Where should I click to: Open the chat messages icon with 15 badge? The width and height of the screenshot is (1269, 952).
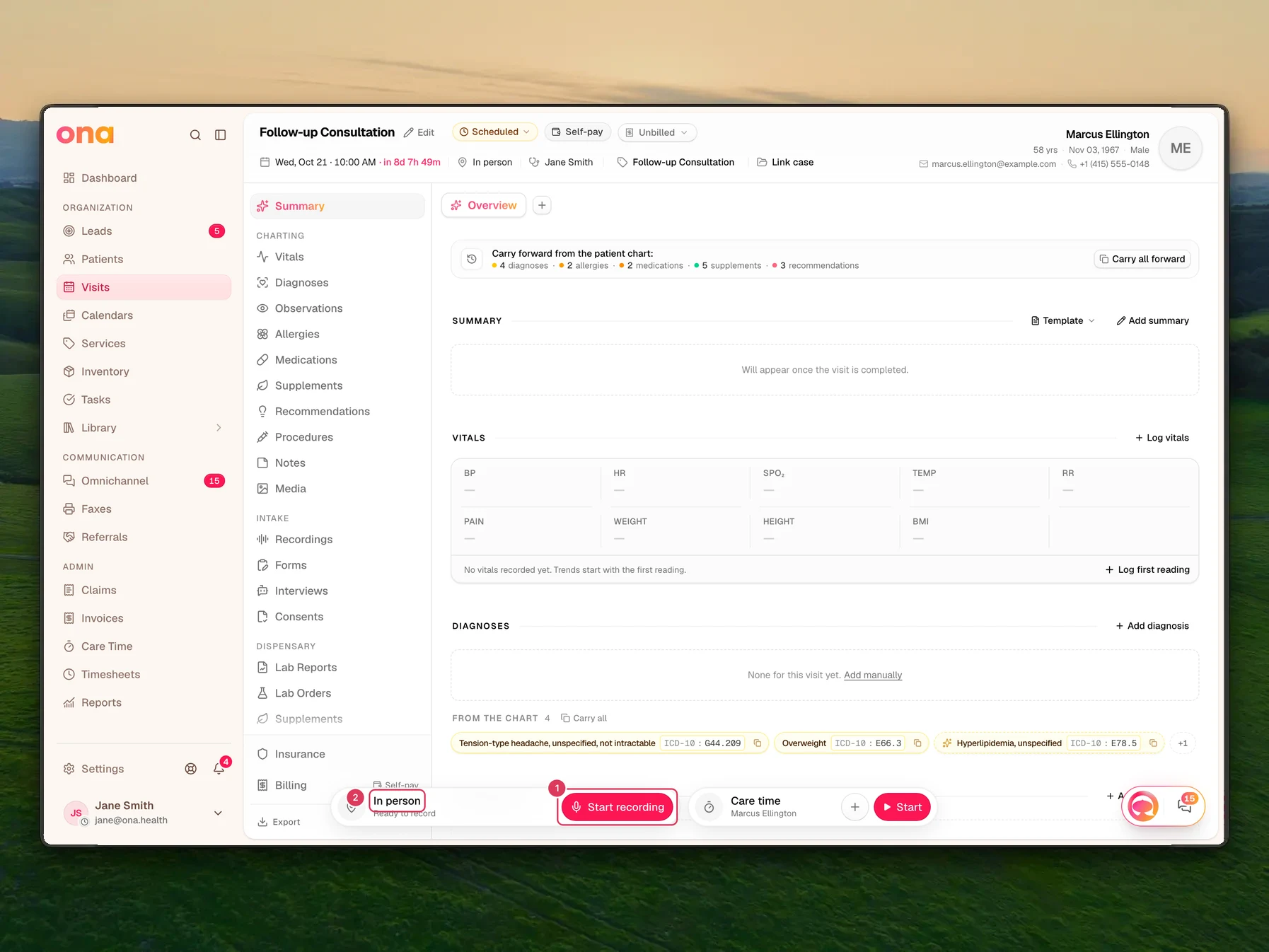[1185, 806]
